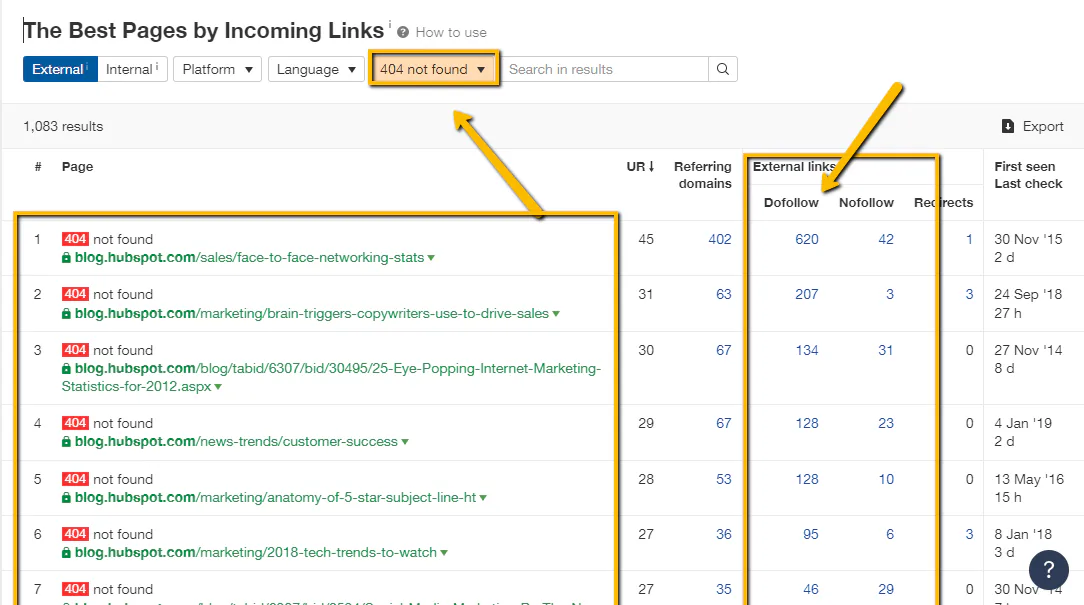
Task: Open the 2018-tech-trends-to-watch link
Action: click(255, 553)
